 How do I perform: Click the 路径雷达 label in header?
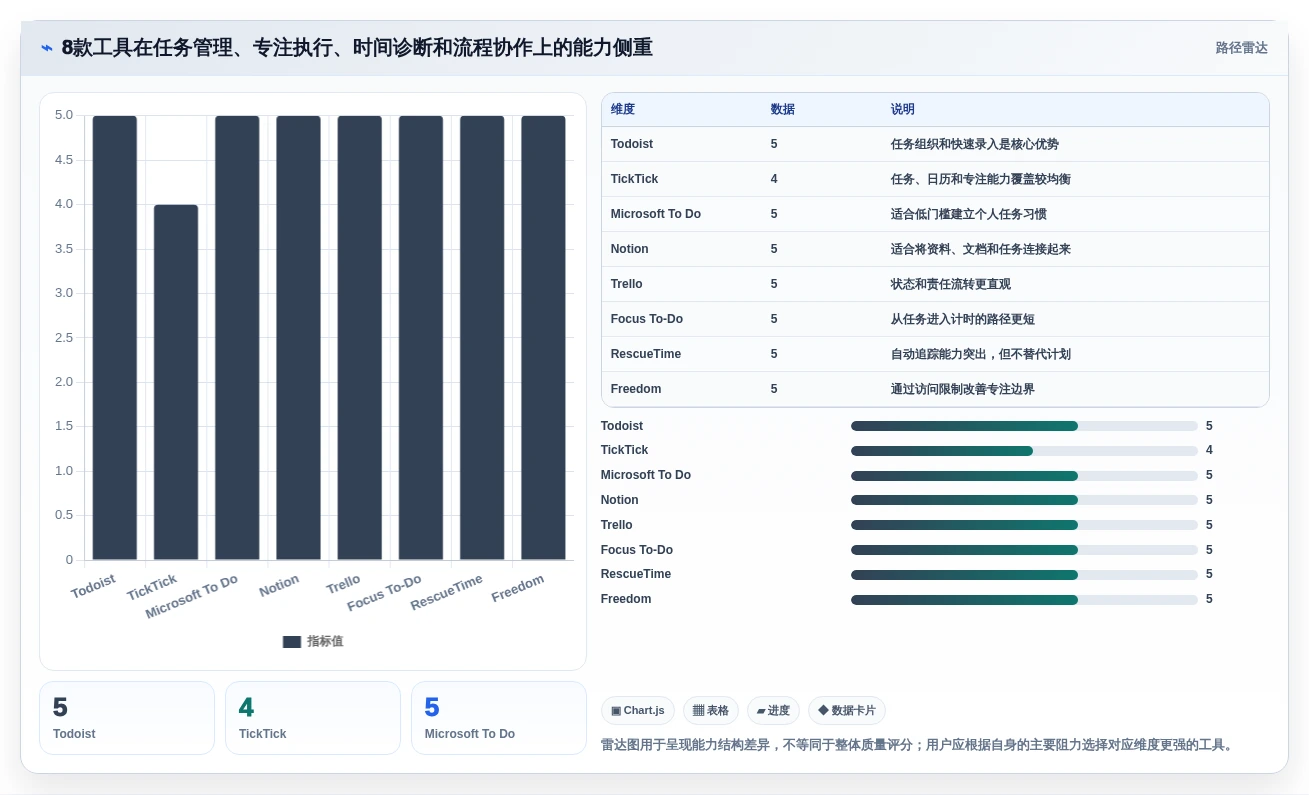1241,48
